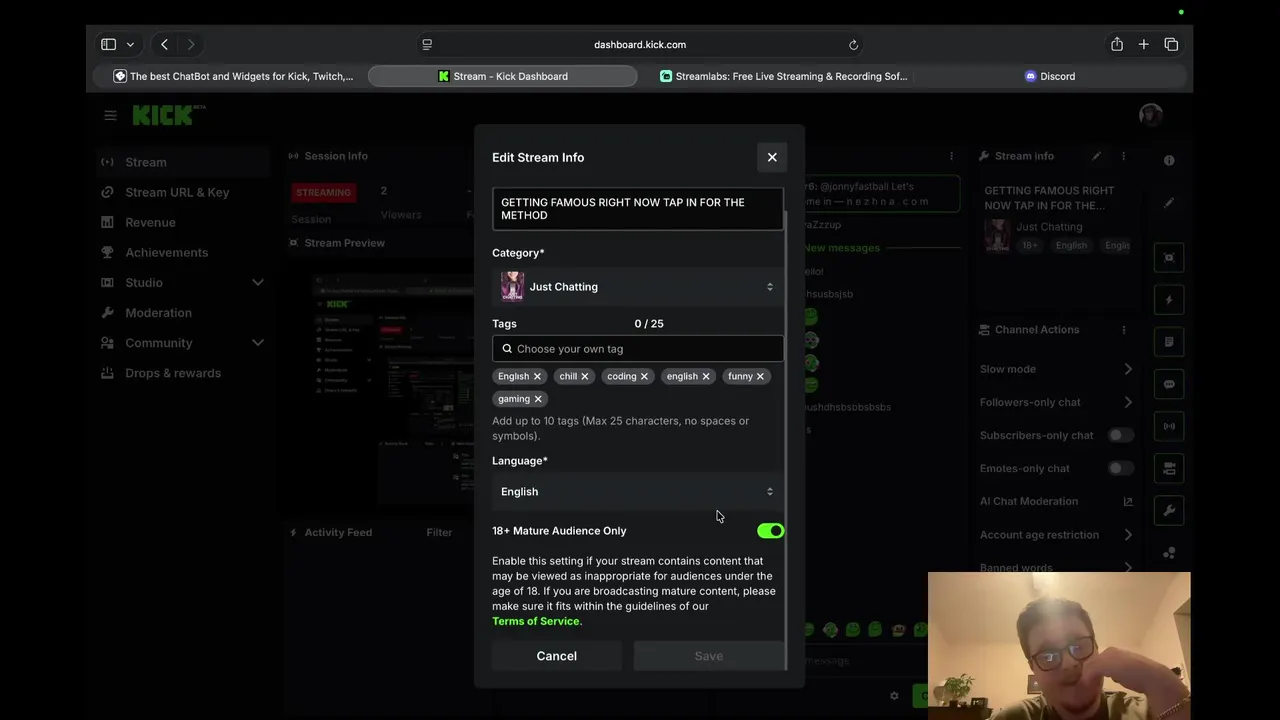Open Slow mode settings chevron
This screenshot has height=720, width=1280.
coord(1128,369)
